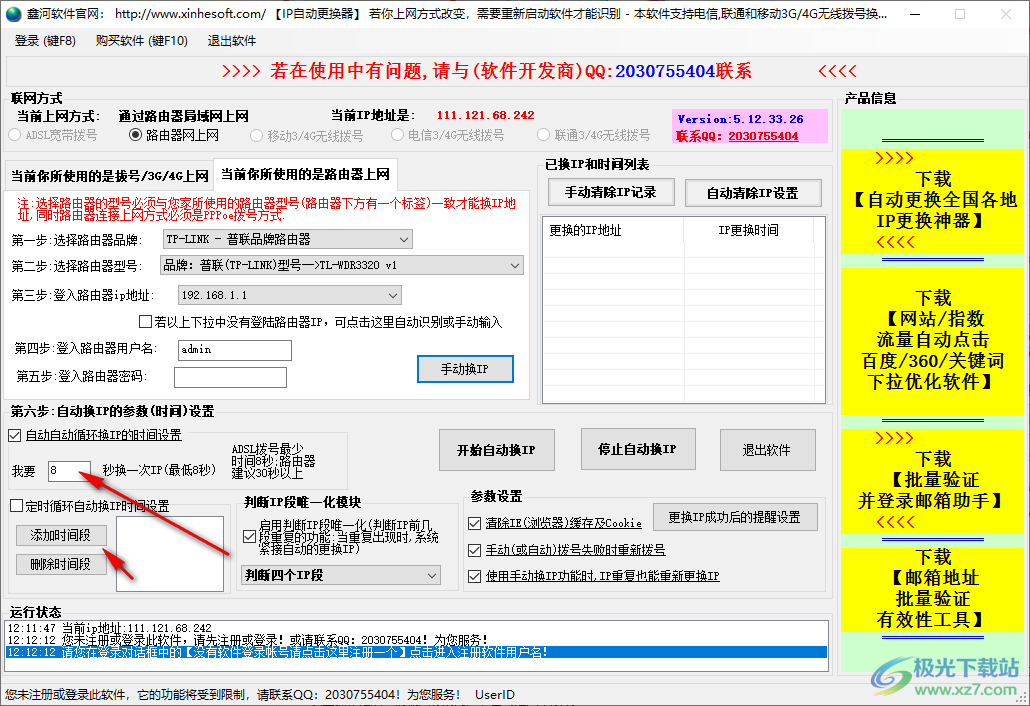Screen dimensions: 1030x706
Task: Click the current IP 111.121.68.242 text
Action: pyautogui.click(x=485, y=116)
